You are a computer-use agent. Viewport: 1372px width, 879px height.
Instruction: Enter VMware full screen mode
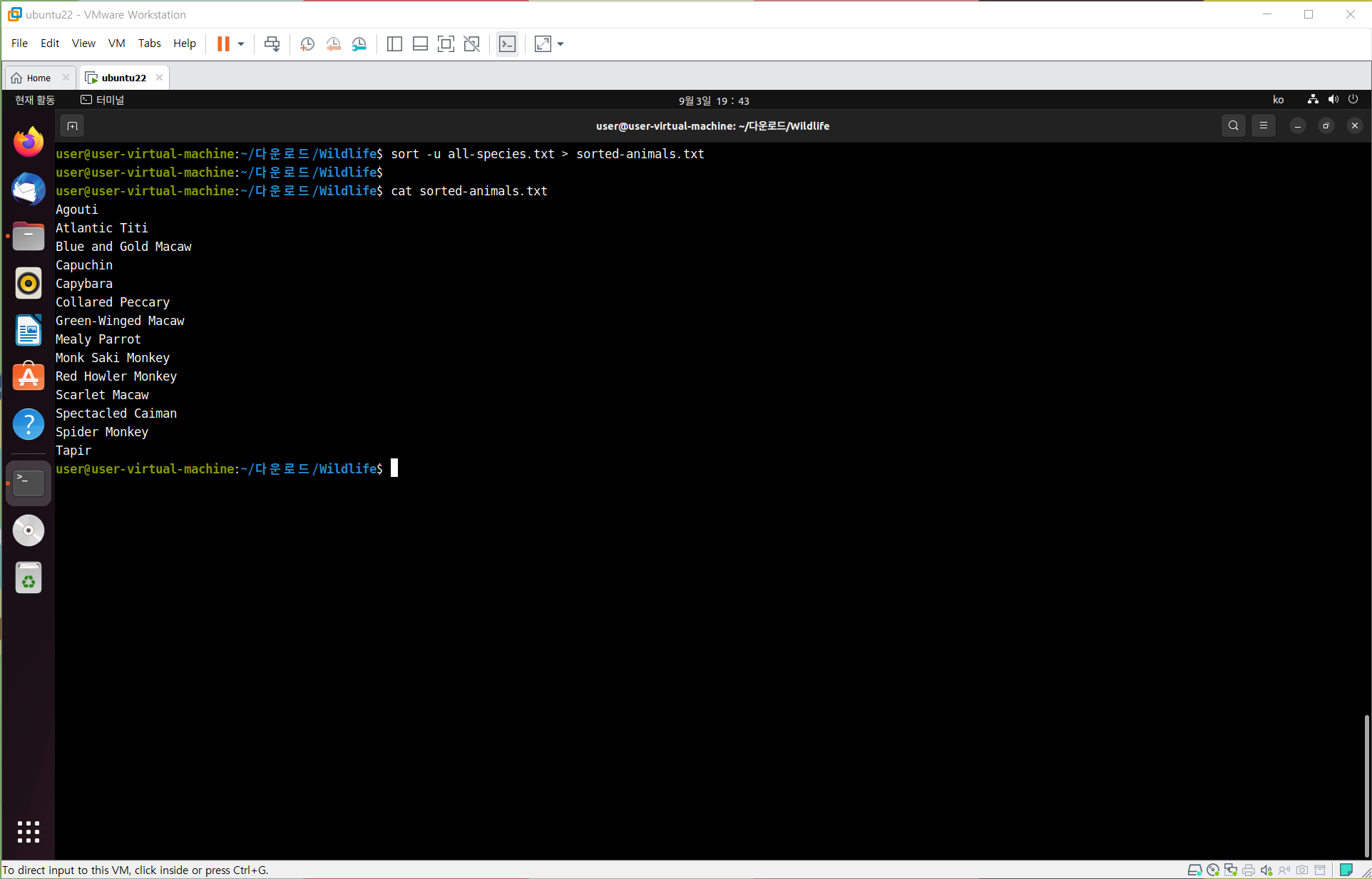coord(446,44)
